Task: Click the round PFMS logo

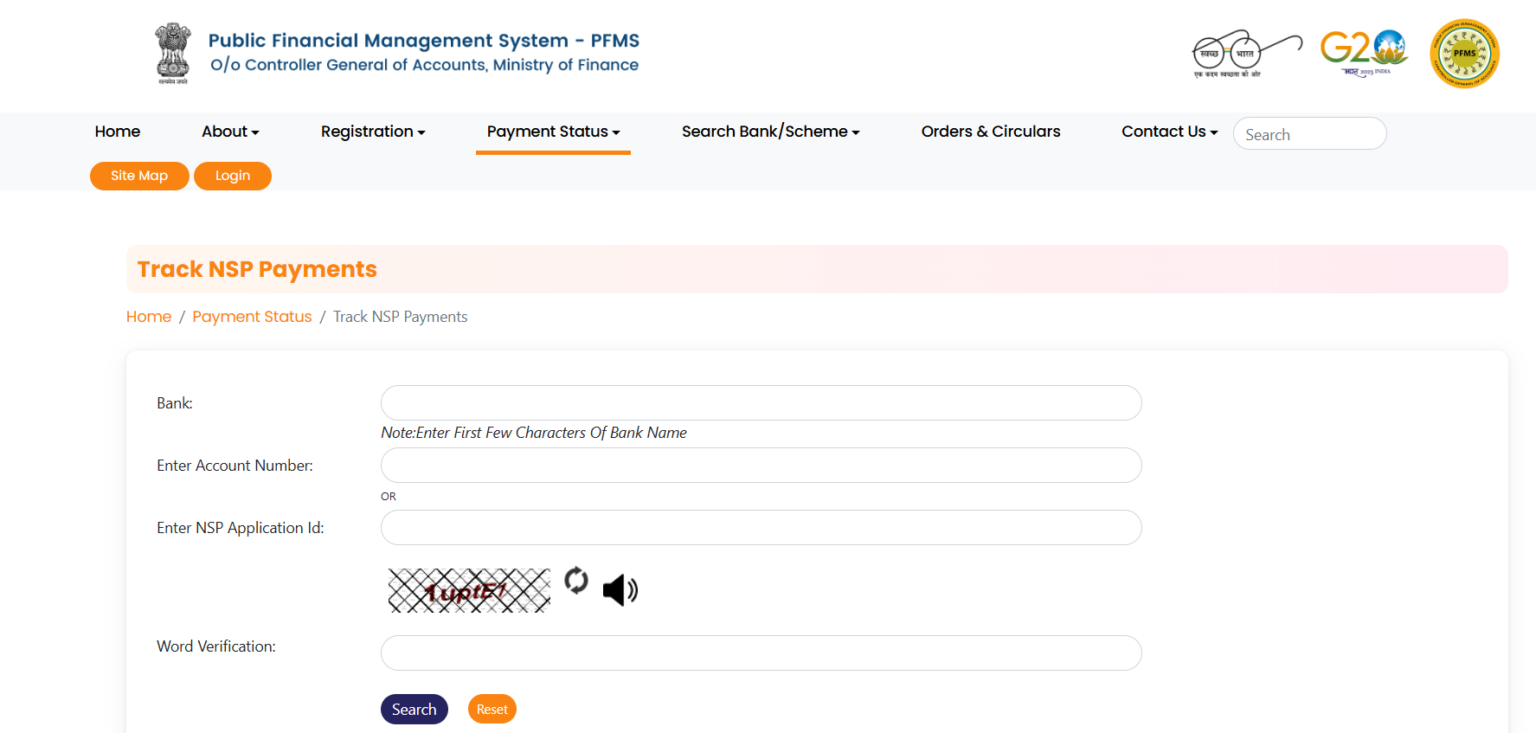Action: (x=1464, y=54)
